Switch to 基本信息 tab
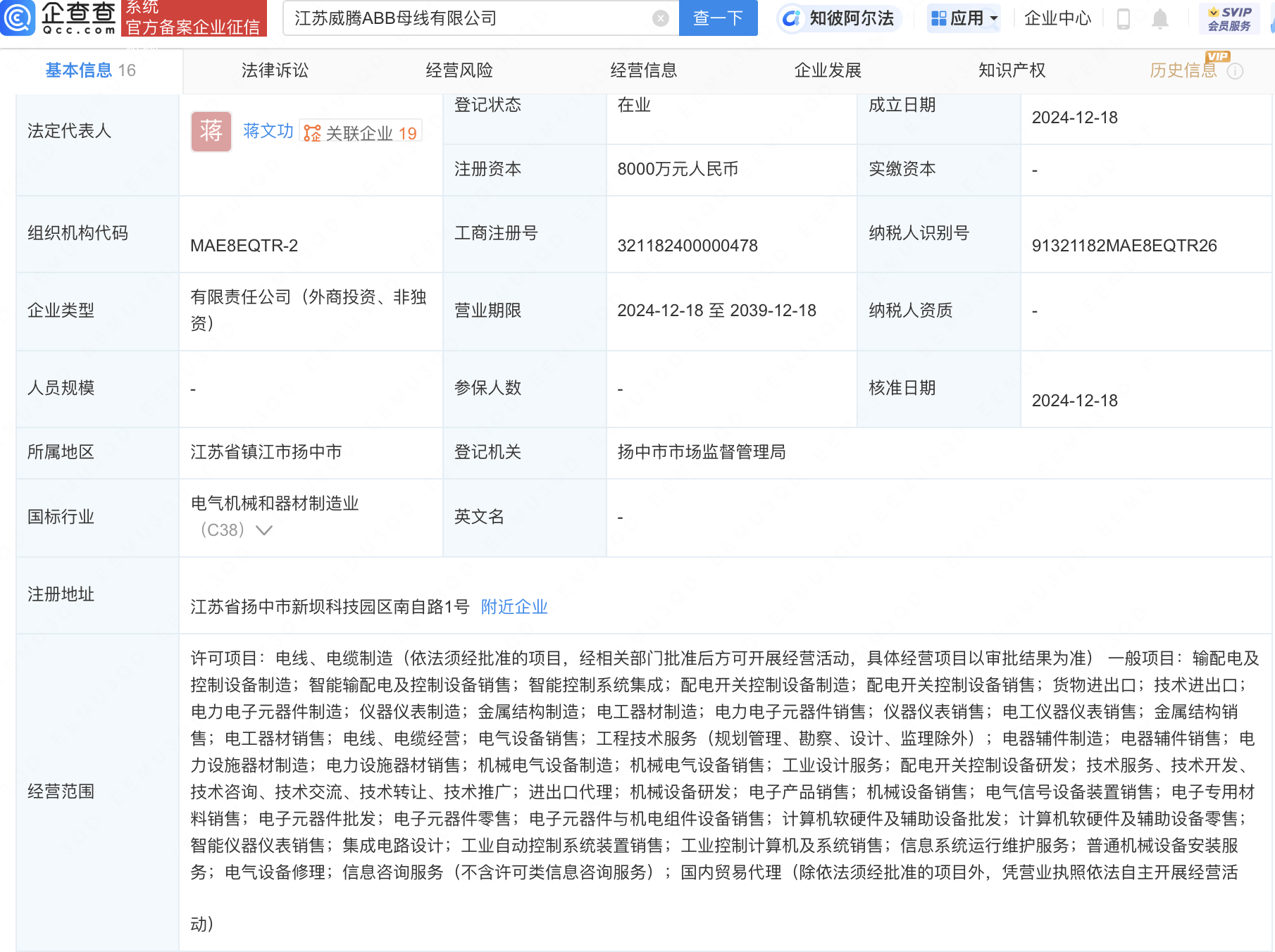Viewport: 1275px width, 952px height. coord(91,70)
